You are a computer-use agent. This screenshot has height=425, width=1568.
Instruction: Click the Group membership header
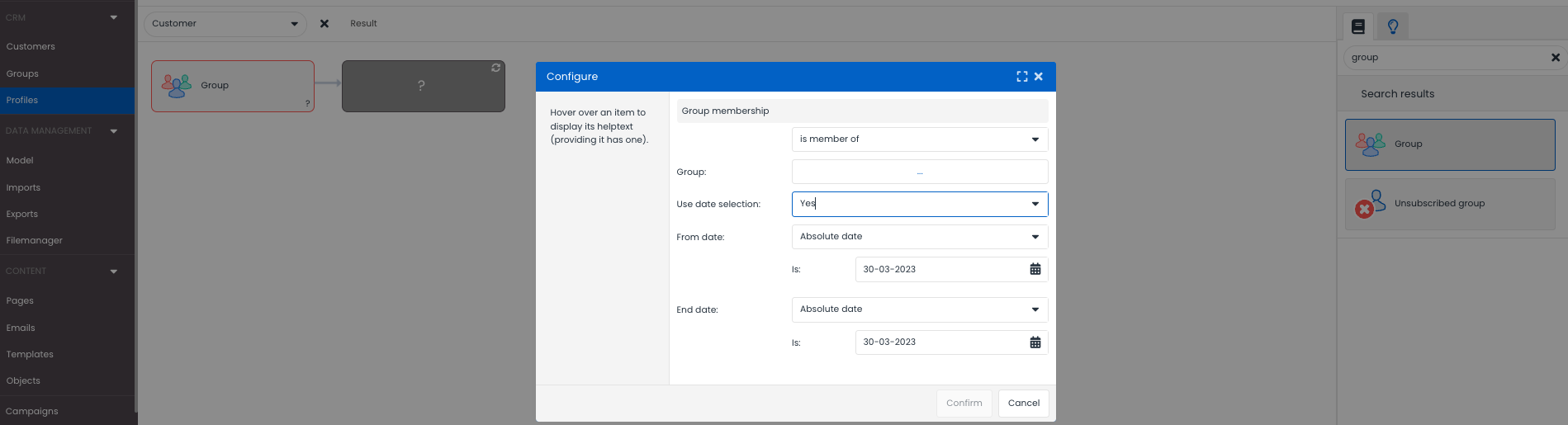coord(863,111)
